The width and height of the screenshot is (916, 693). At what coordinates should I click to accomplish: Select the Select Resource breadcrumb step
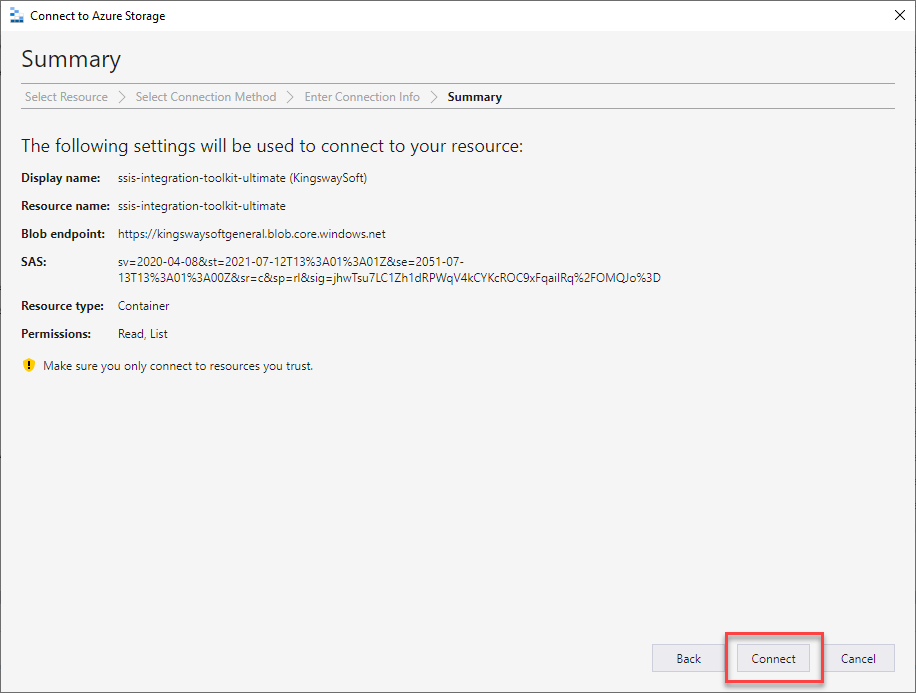(x=66, y=96)
